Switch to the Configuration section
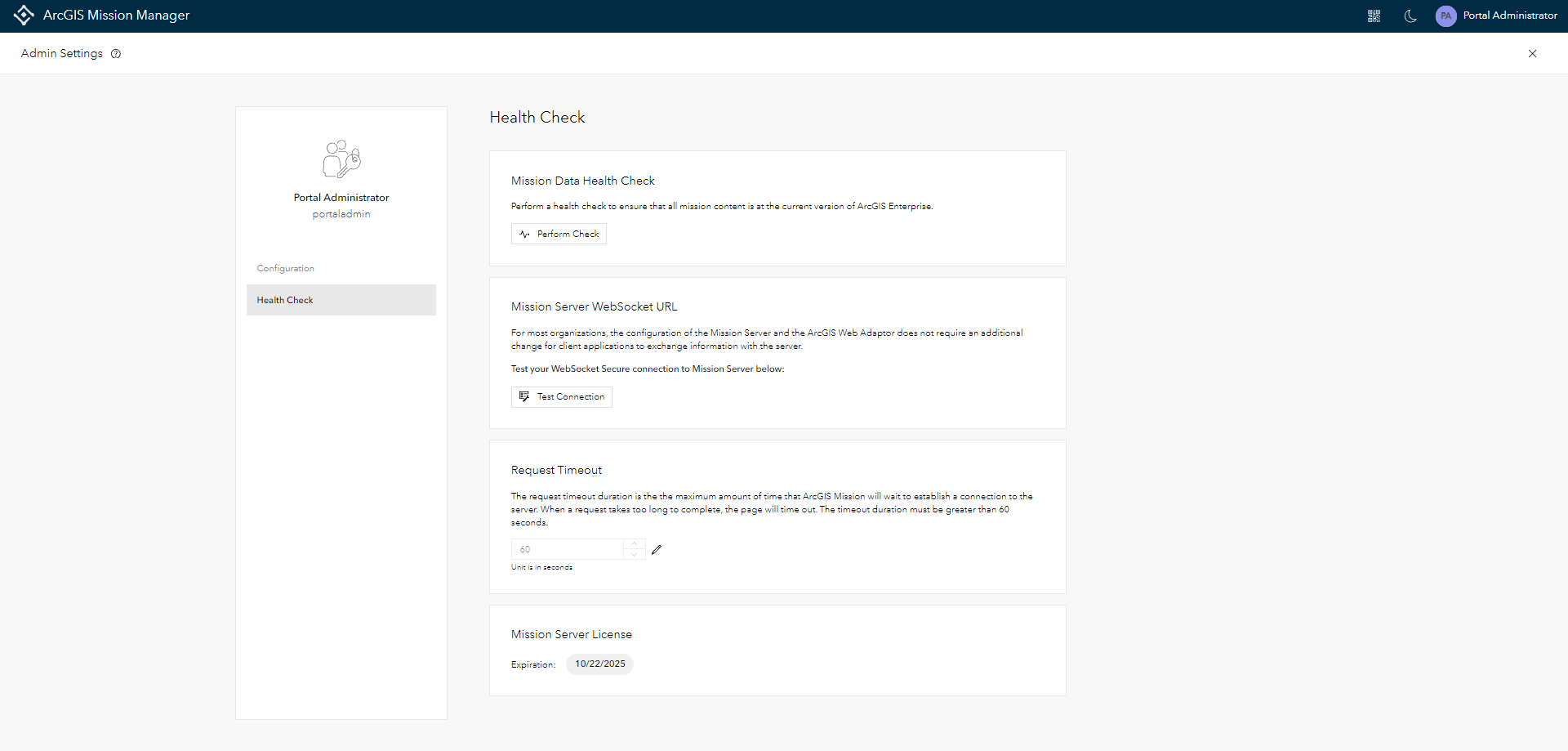Image resolution: width=1568 pixels, height=751 pixels. (285, 269)
